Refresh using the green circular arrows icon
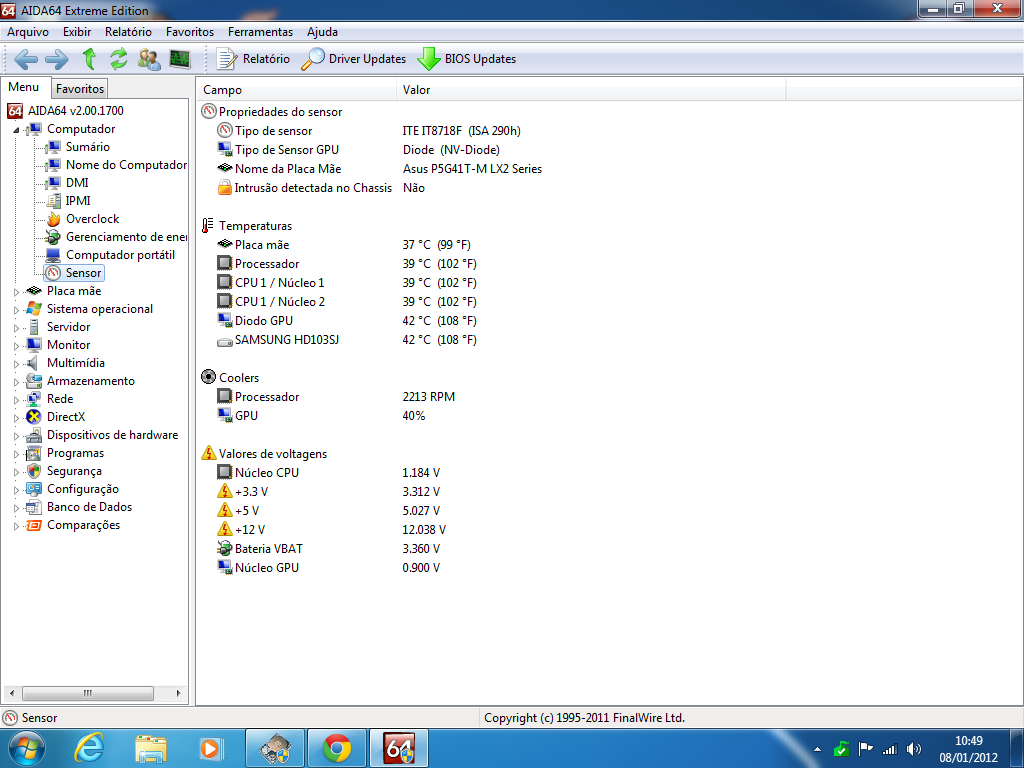This screenshot has height=768, width=1024. 119,59
